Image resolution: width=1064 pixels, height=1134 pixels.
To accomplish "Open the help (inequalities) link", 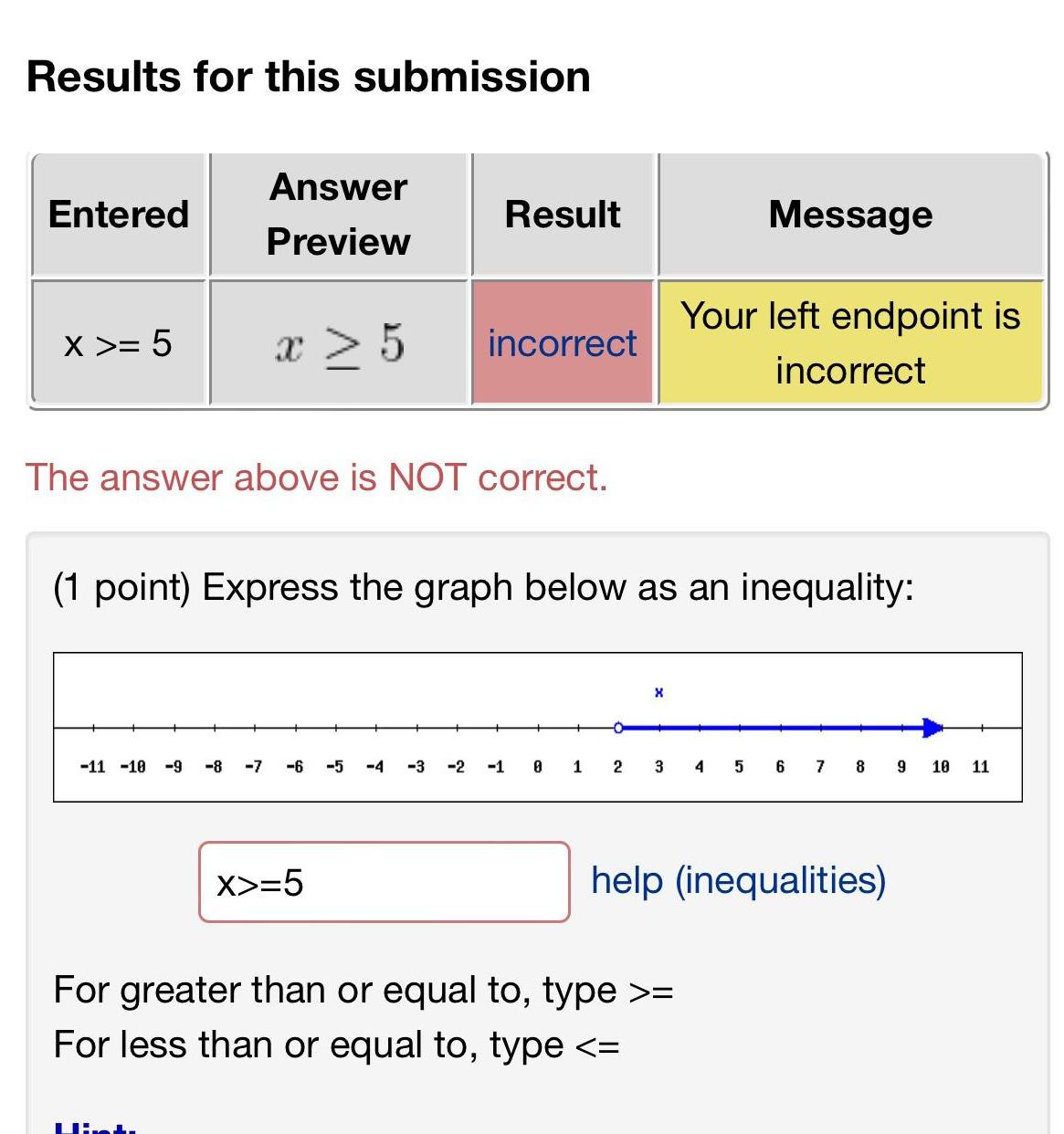I will [x=739, y=881].
